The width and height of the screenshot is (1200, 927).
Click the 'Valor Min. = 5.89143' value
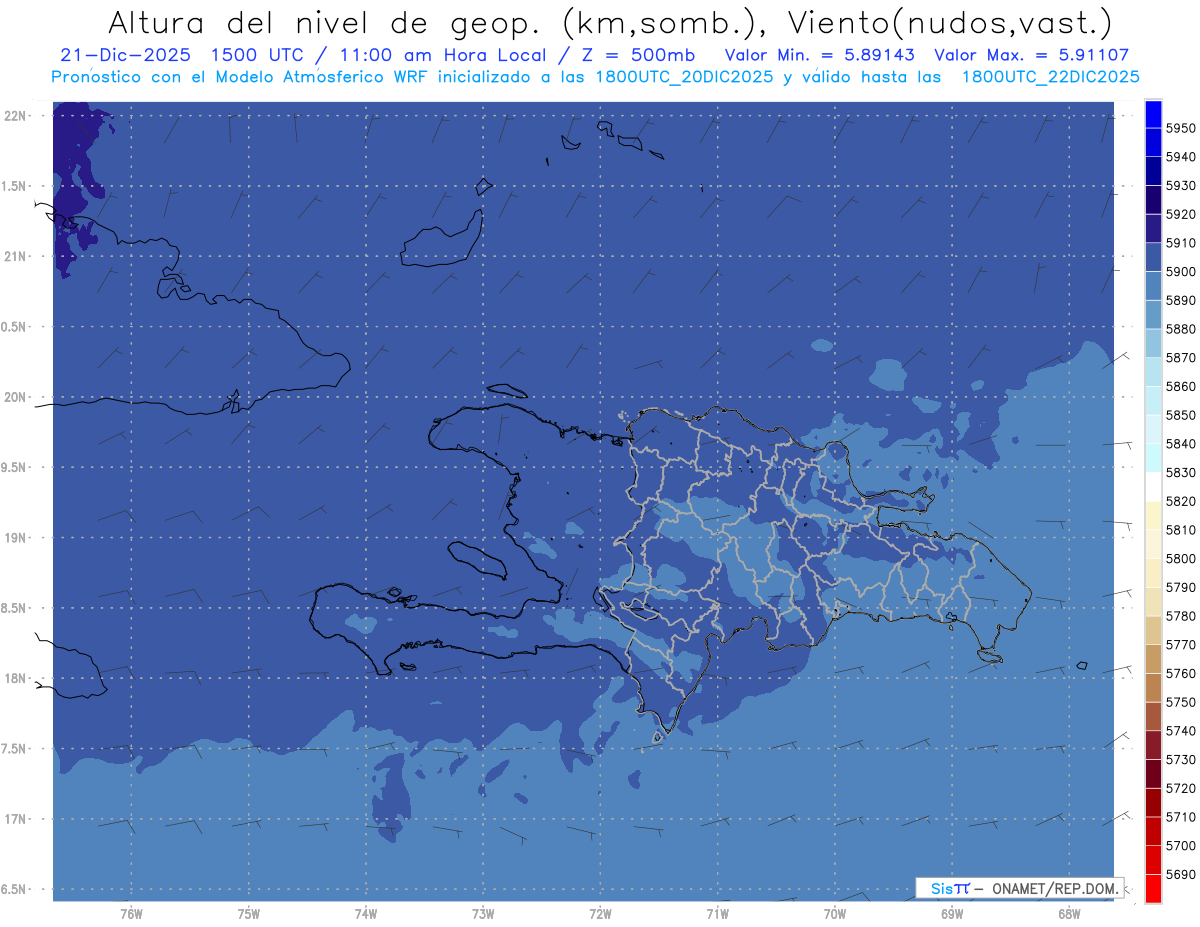pyautogui.click(x=819, y=56)
